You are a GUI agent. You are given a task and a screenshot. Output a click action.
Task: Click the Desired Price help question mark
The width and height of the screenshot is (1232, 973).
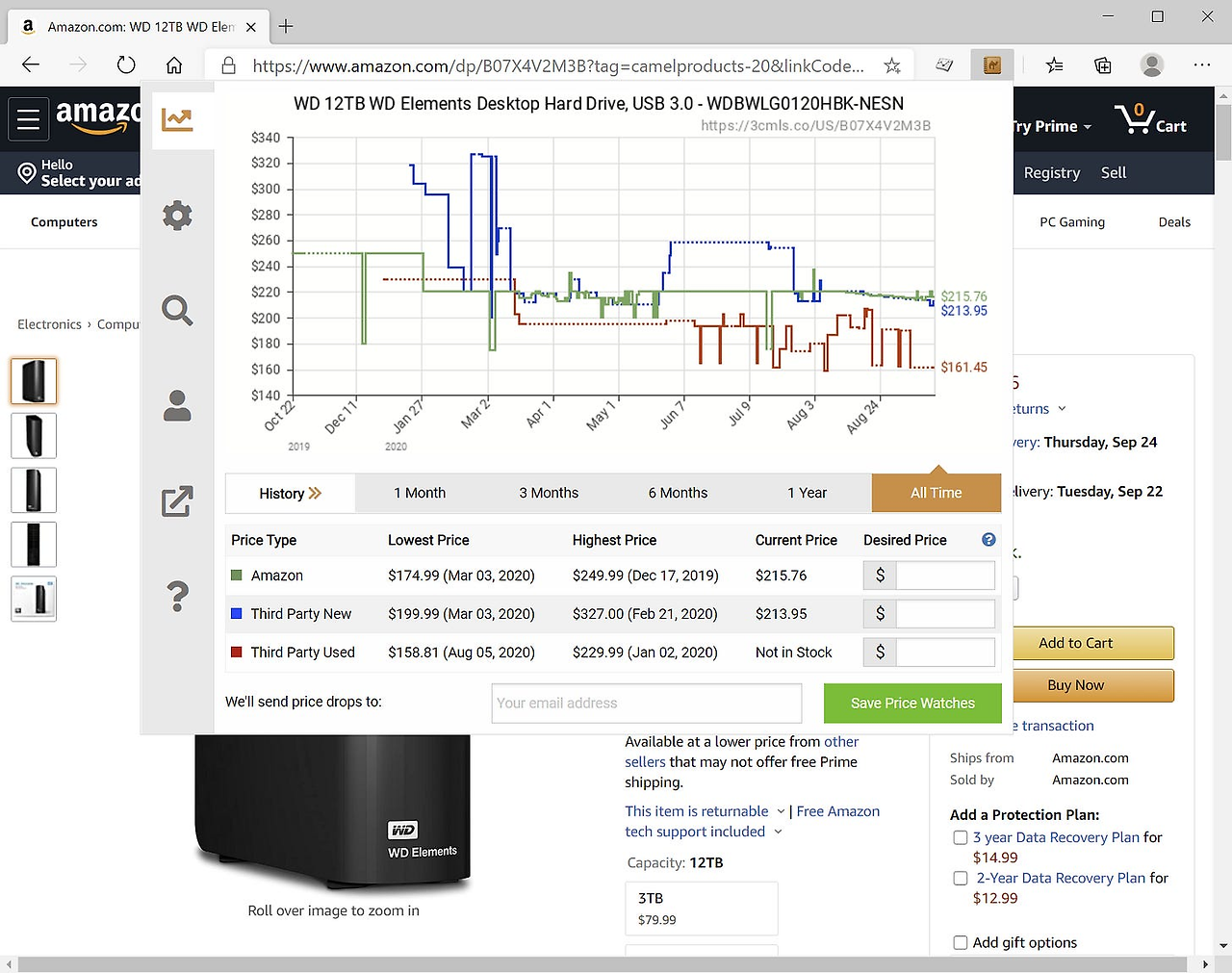[x=988, y=540]
